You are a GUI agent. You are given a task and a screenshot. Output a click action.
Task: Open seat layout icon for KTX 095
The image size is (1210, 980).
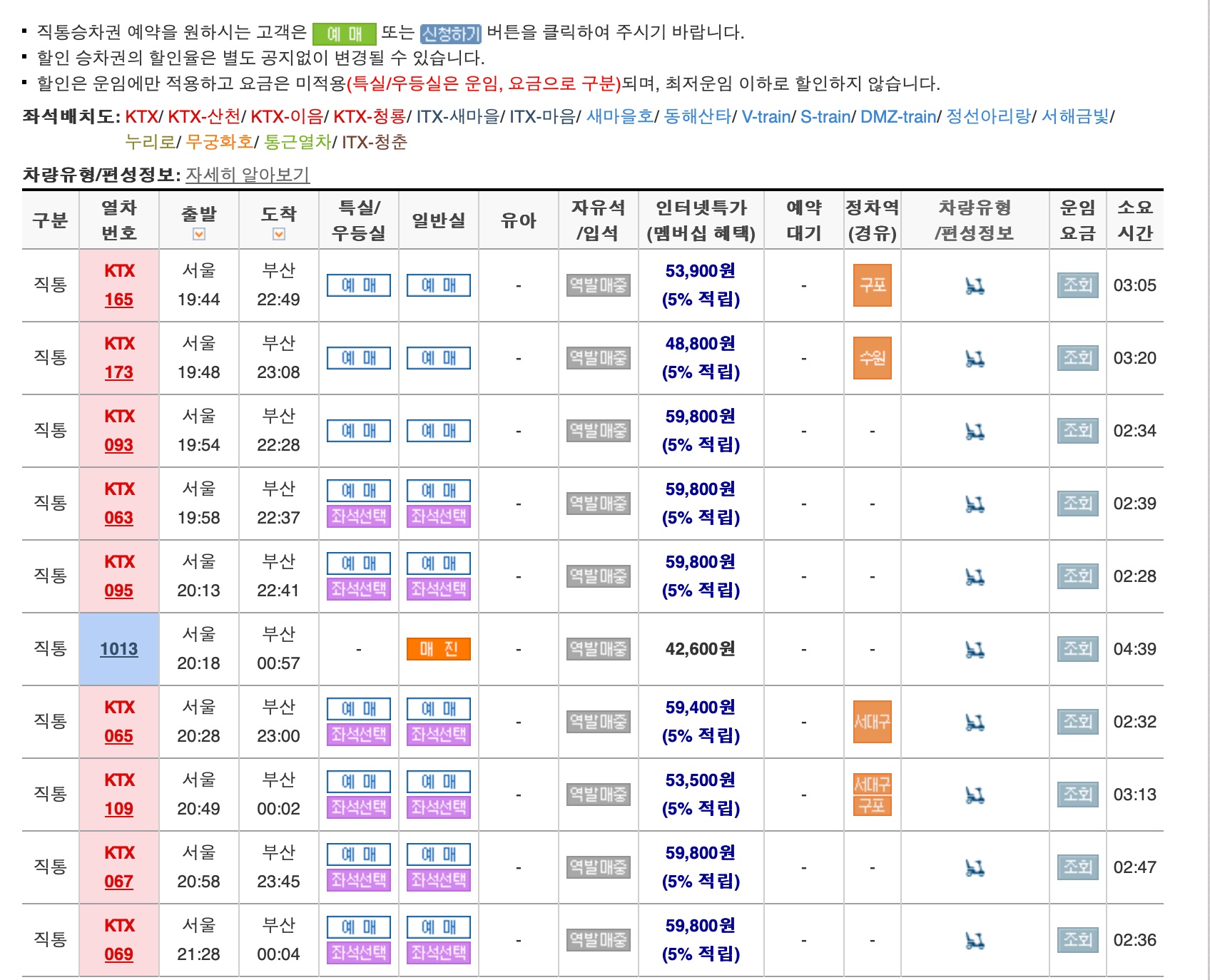click(975, 577)
